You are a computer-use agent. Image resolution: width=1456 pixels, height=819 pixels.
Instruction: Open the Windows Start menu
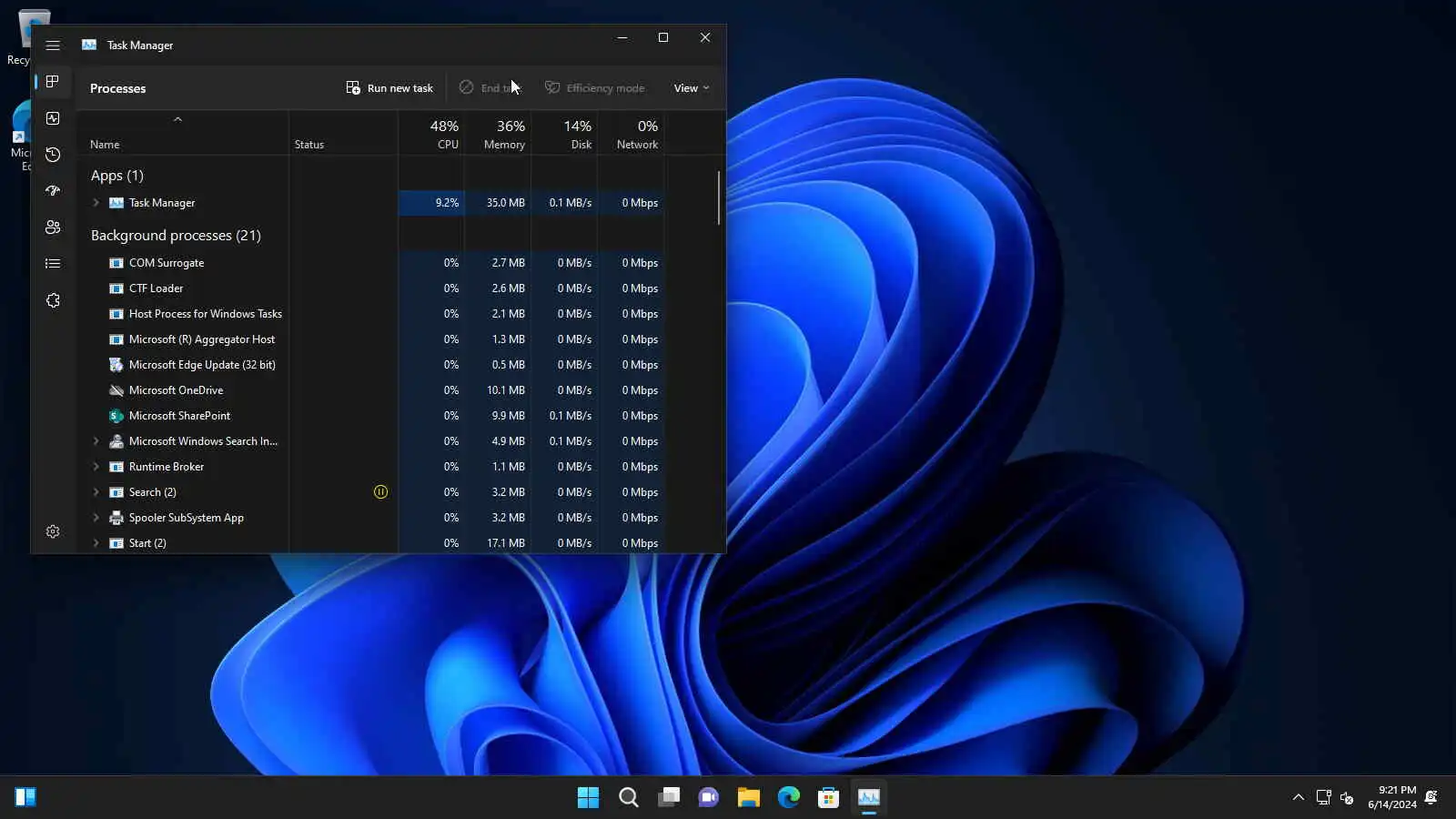tap(588, 798)
